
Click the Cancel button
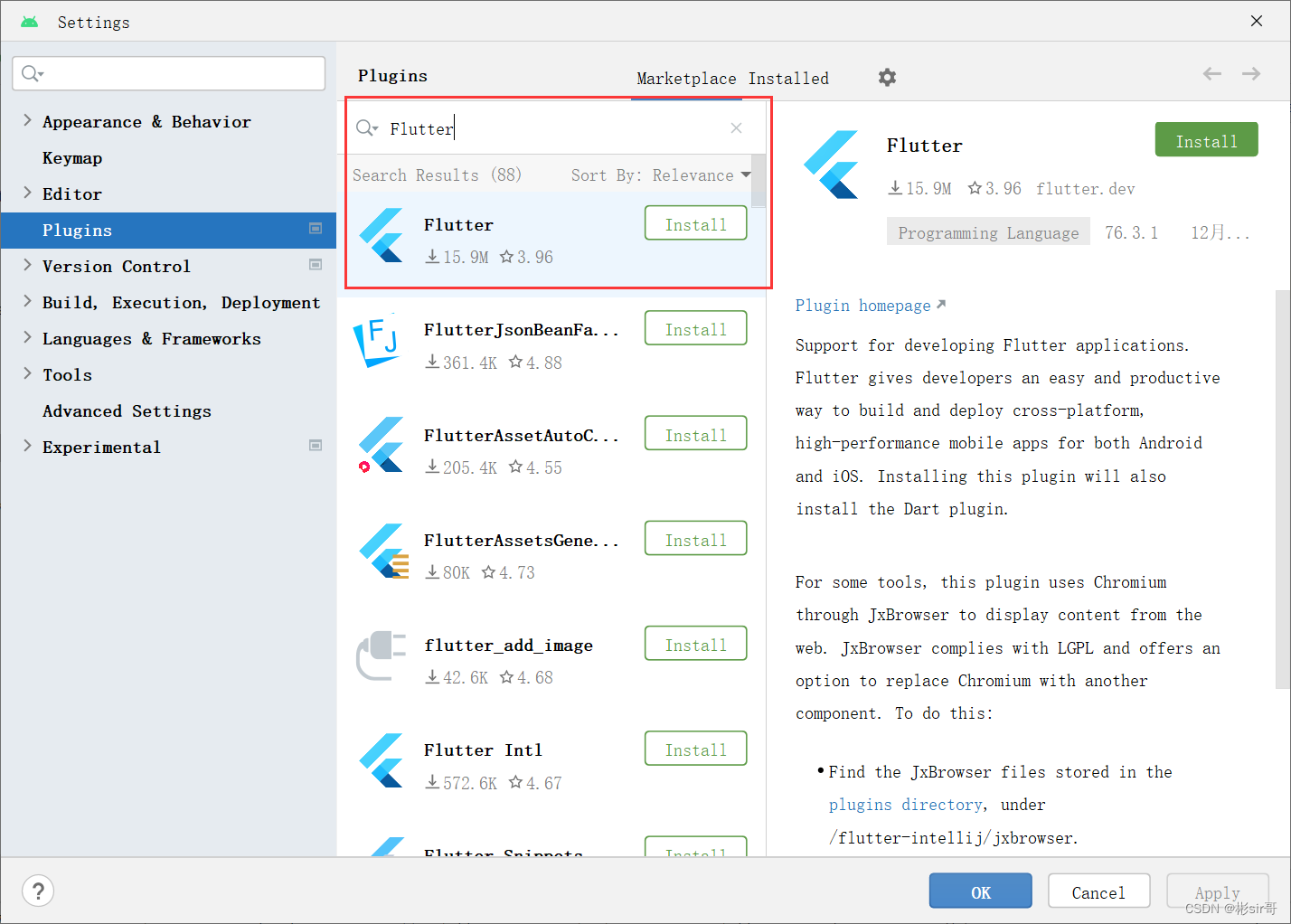(1098, 891)
